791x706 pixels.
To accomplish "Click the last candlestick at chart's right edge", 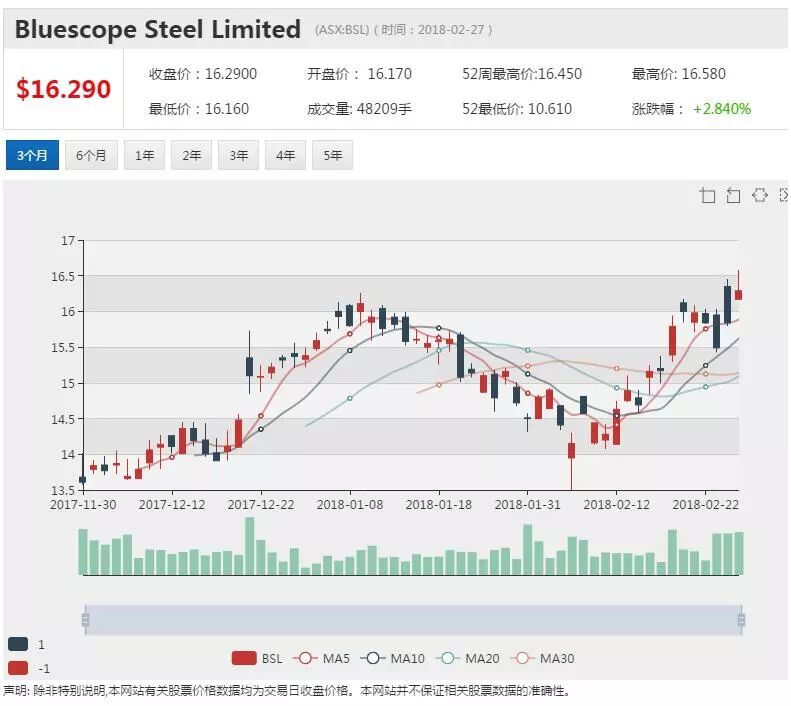I will (739, 295).
